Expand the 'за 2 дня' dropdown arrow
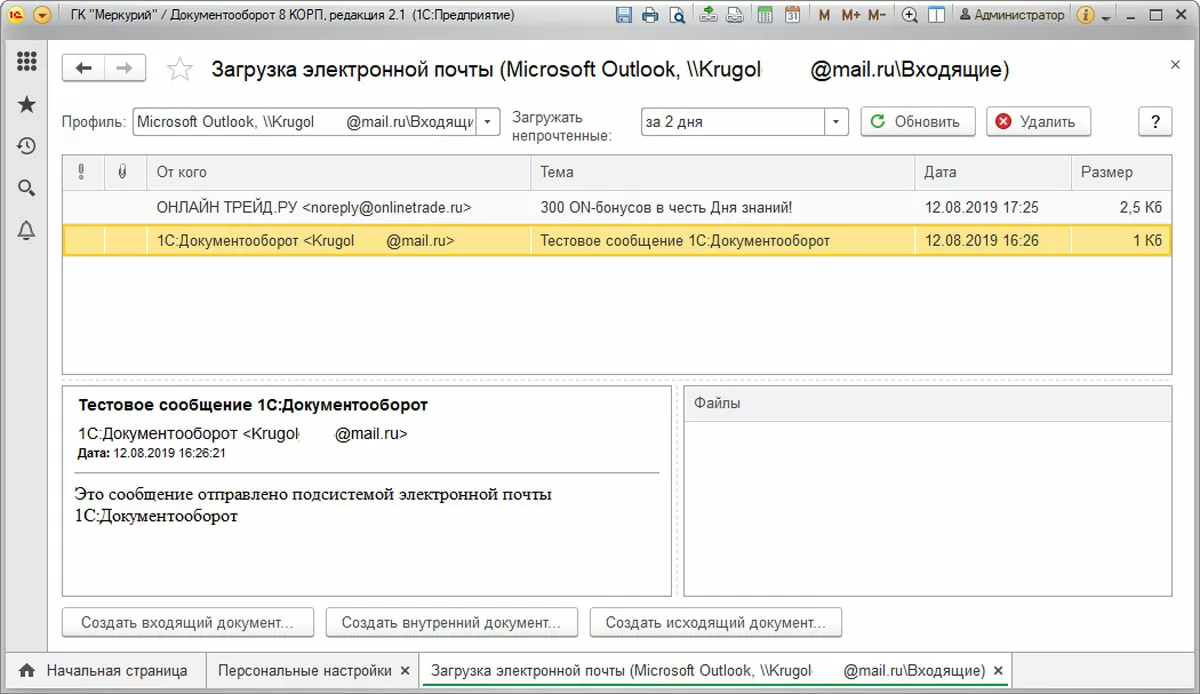The width and height of the screenshot is (1200, 694). pos(836,122)
